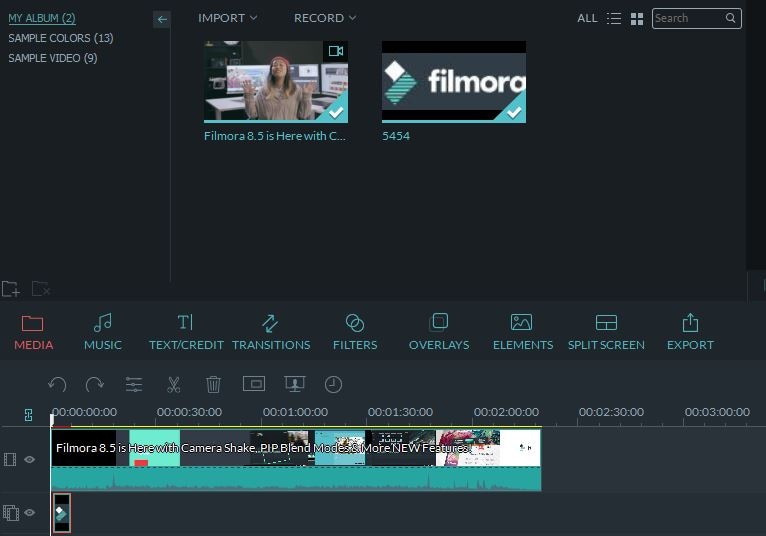Switch media view to grid layout

point(637,19)
